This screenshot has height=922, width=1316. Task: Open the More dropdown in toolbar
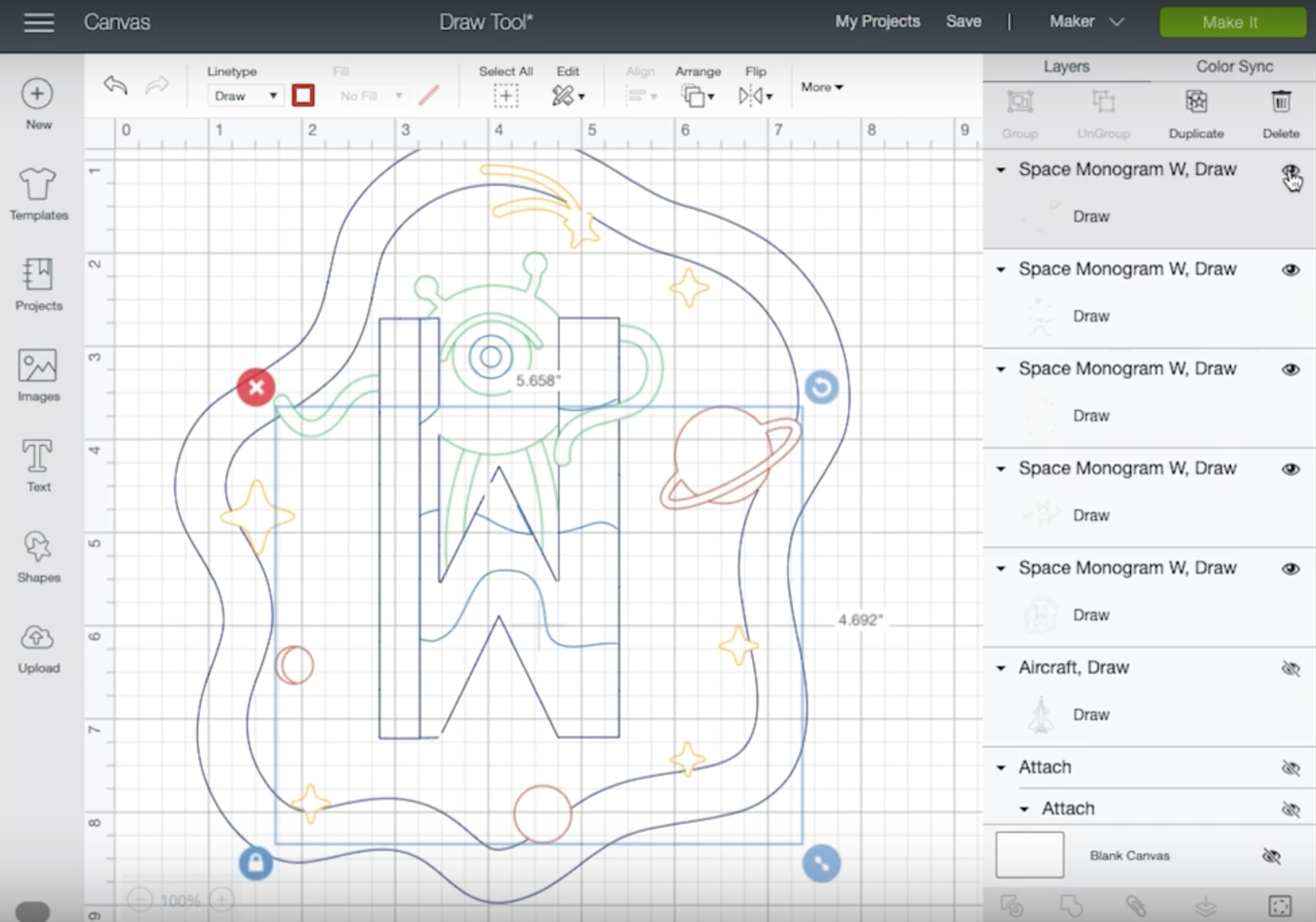pyautogui.click(x=822, y=87)
